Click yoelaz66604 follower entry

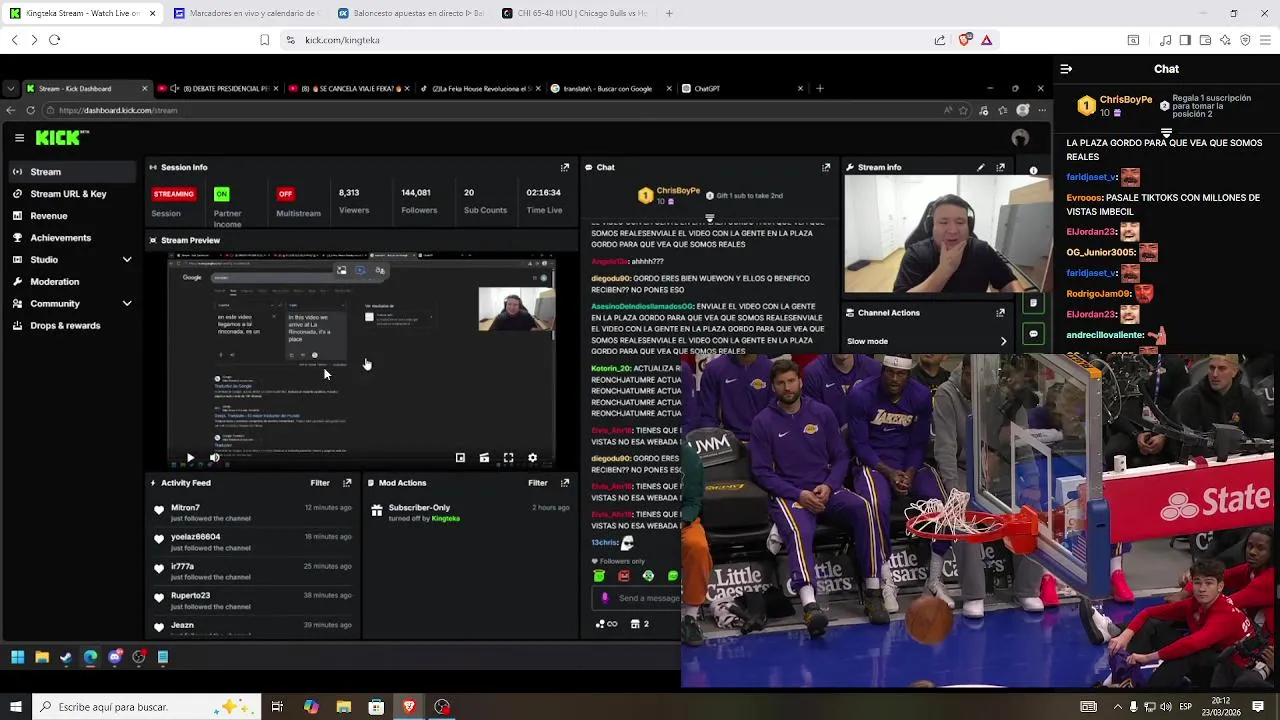click(x=195, y=537)
